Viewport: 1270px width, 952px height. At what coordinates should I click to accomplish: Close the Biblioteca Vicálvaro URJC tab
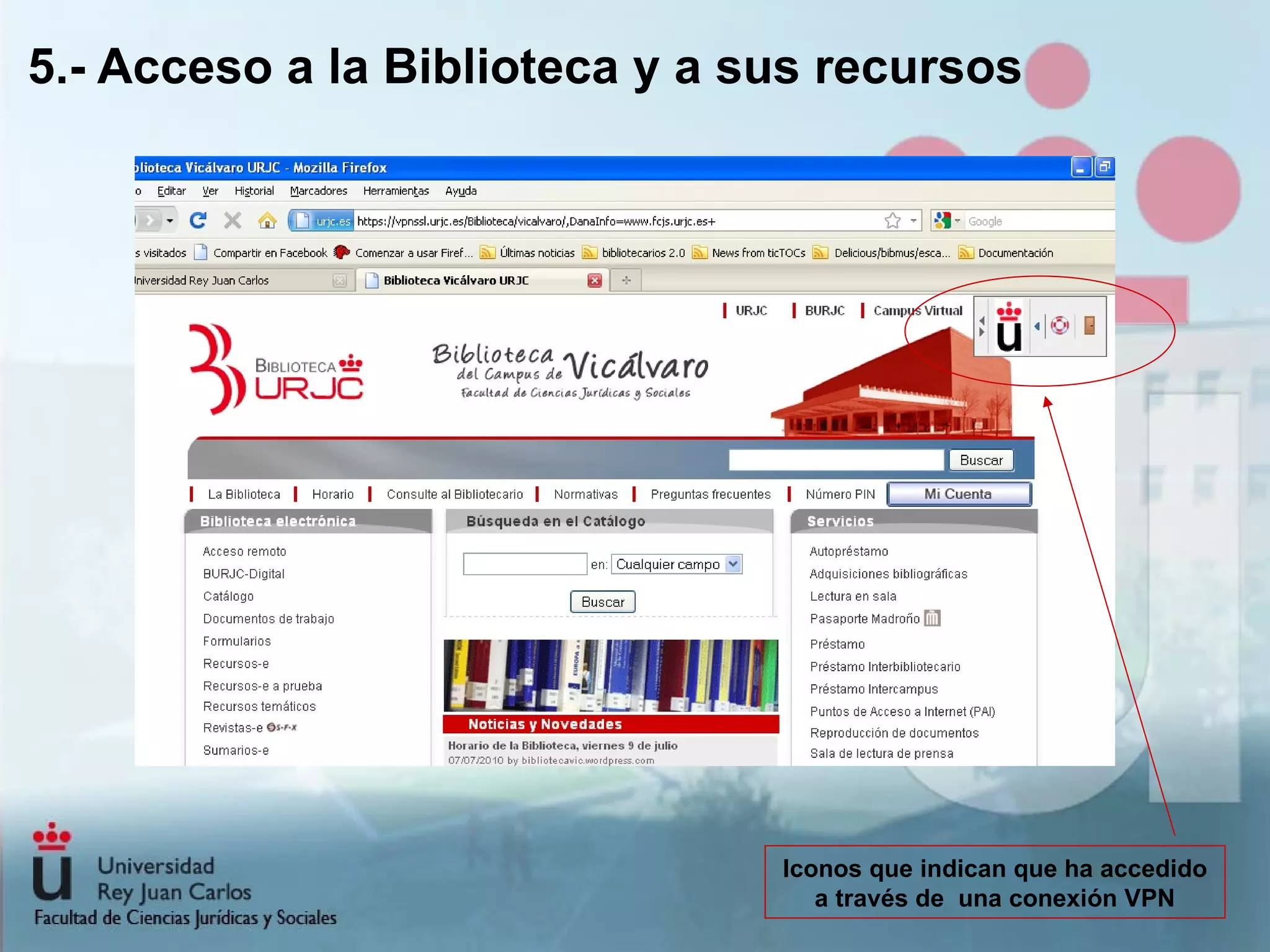(x=595, y=281)
